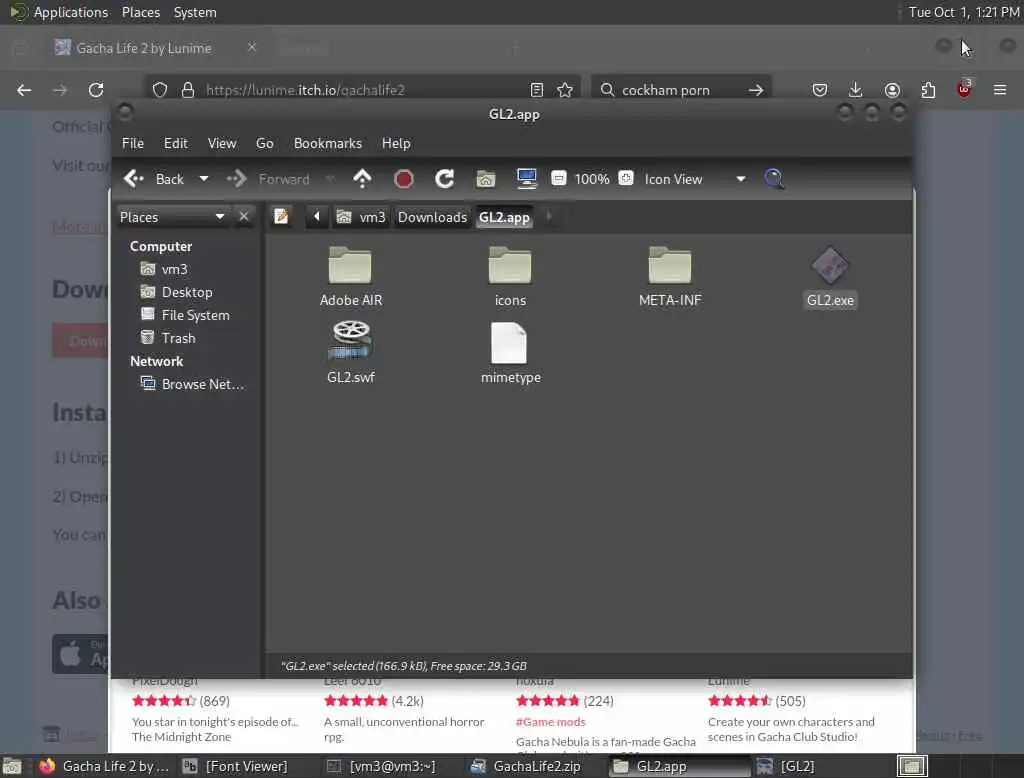Viewport: 1024px width, 778px height.
Task: Open the View menu
Action: pyautogui.click(x=222, y=143)
